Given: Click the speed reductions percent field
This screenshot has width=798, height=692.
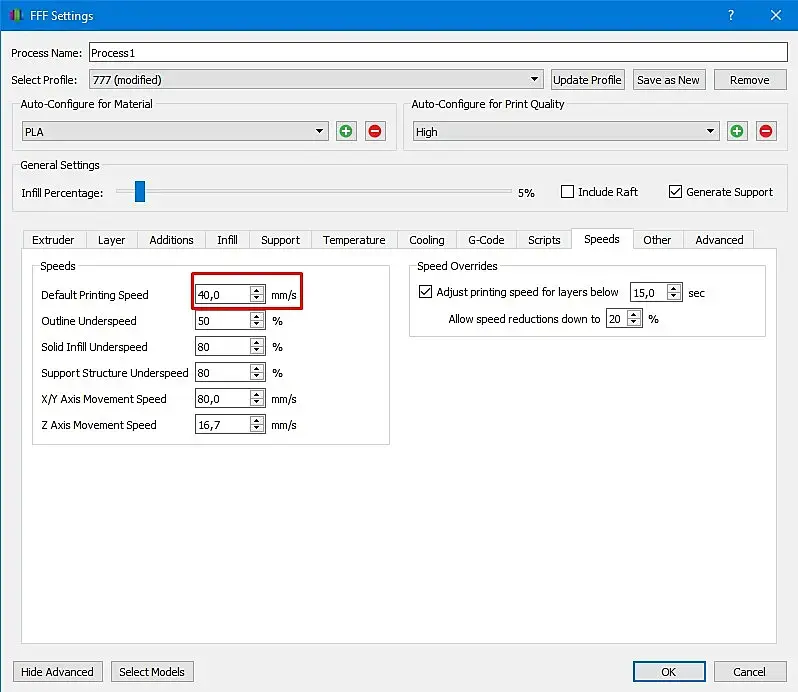Looking at the screenshot, I should 617,319.
